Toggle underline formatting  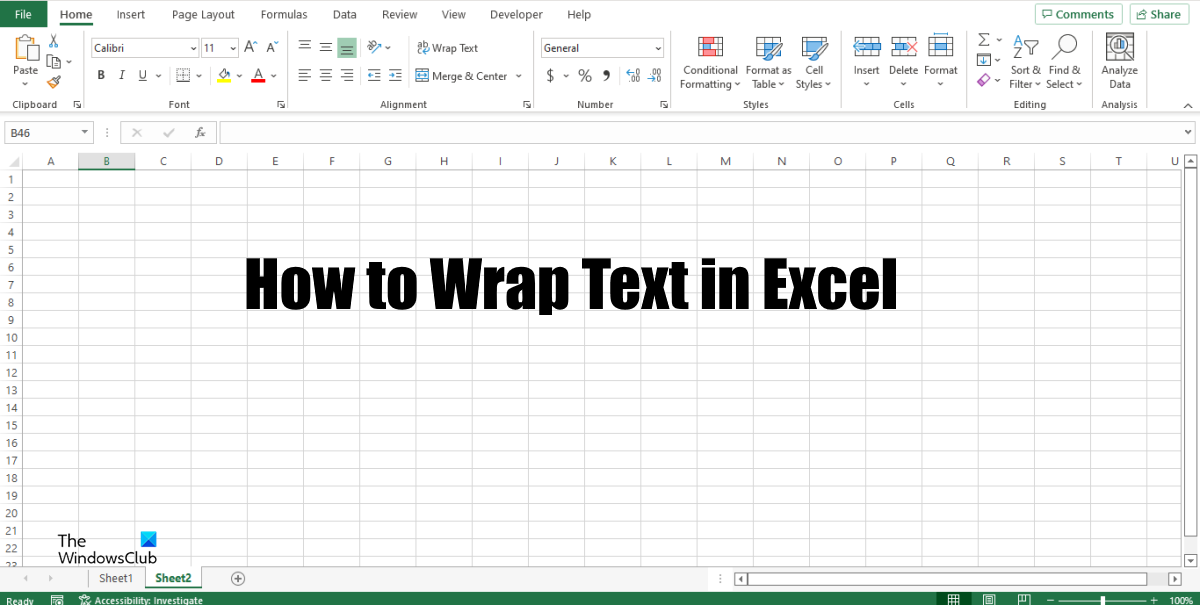pyautogui.click(x=141, y=75)
